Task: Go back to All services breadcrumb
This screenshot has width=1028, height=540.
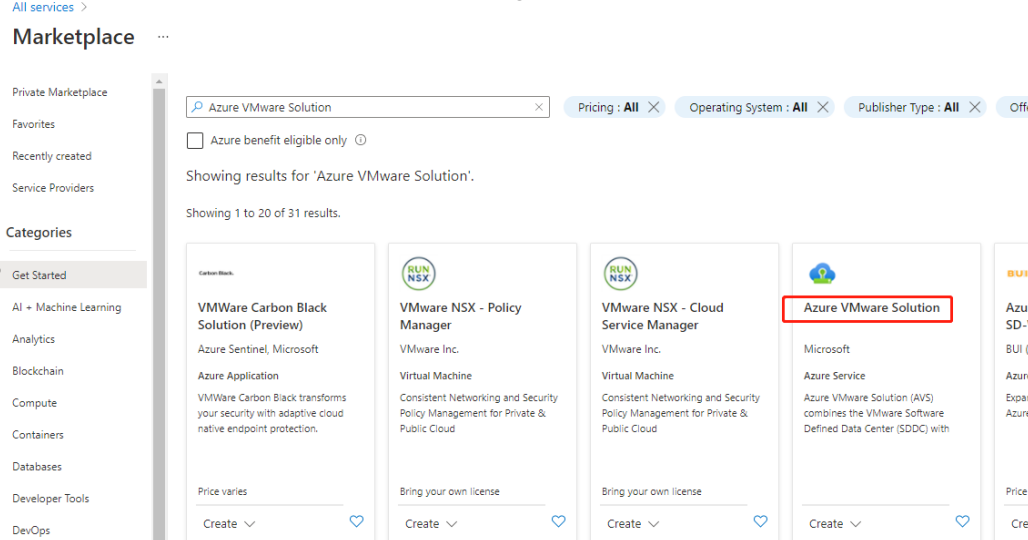Action: (43, 7)
